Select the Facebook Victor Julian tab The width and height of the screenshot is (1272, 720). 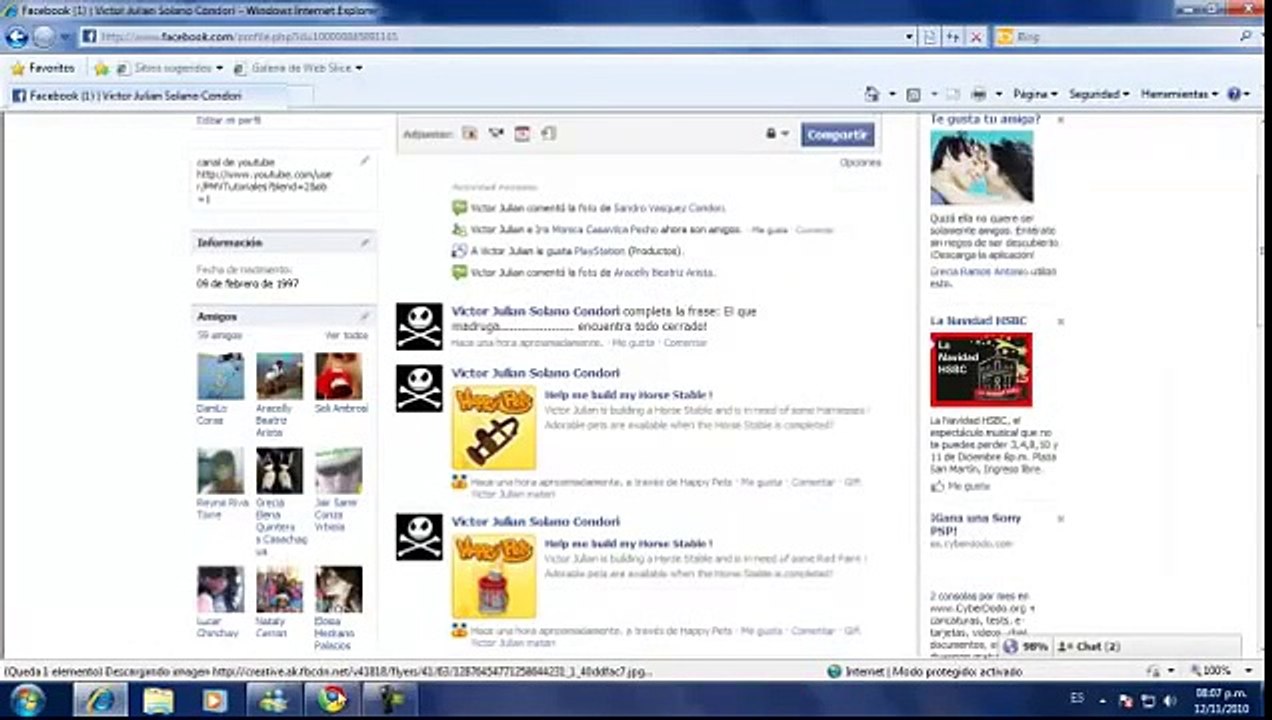click(x=146, y=96)
